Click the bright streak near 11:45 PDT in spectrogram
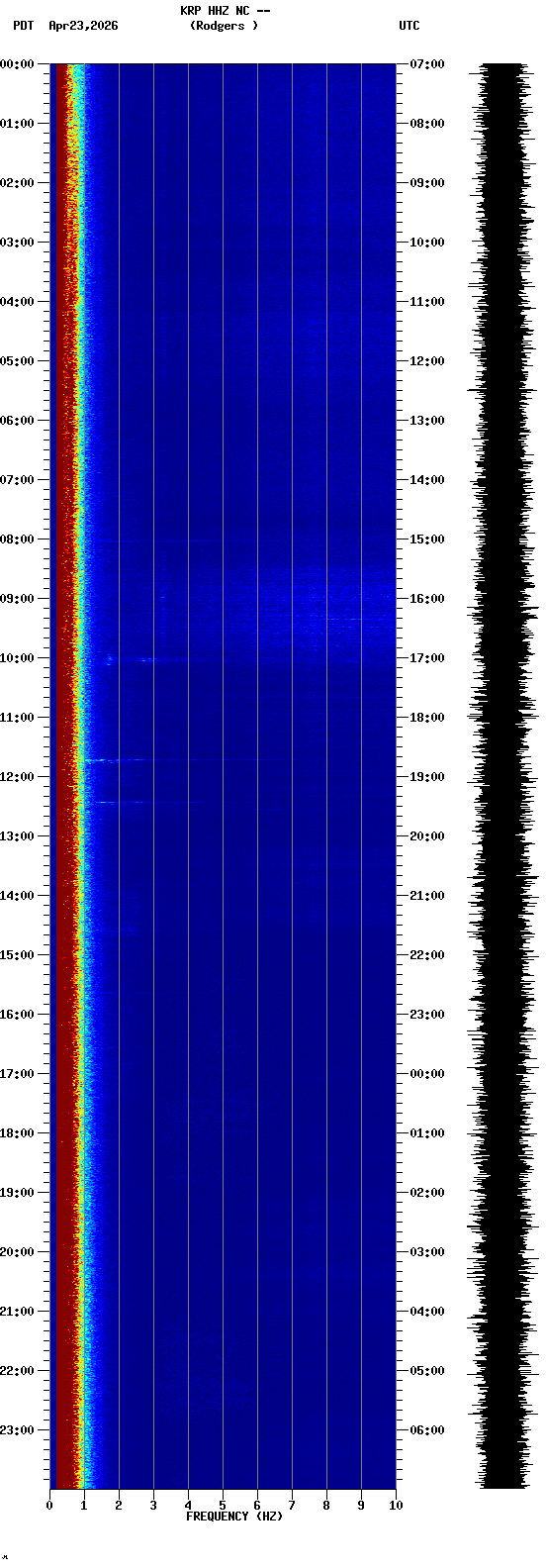Viewport: 546px width, 1568px height. (114, 760)
